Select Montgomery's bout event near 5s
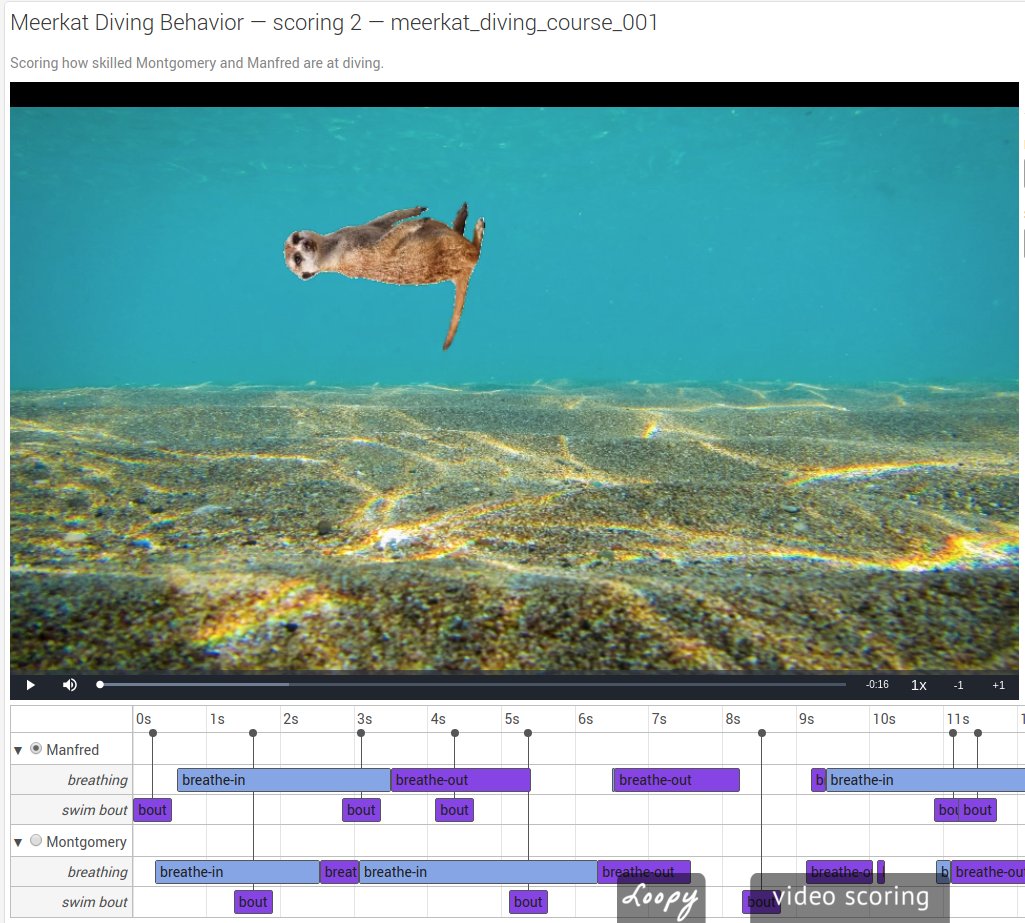The width and height of the screenshot is (1025, 923). point(528,902)
